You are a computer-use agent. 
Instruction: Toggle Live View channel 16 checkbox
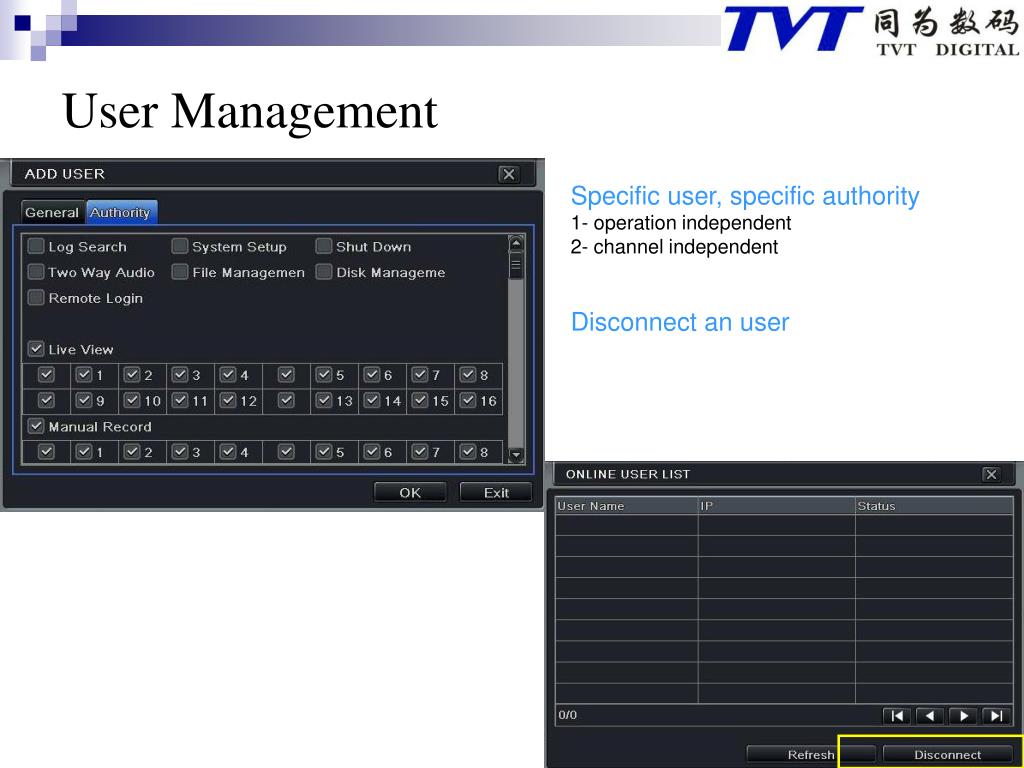[468, 400]
